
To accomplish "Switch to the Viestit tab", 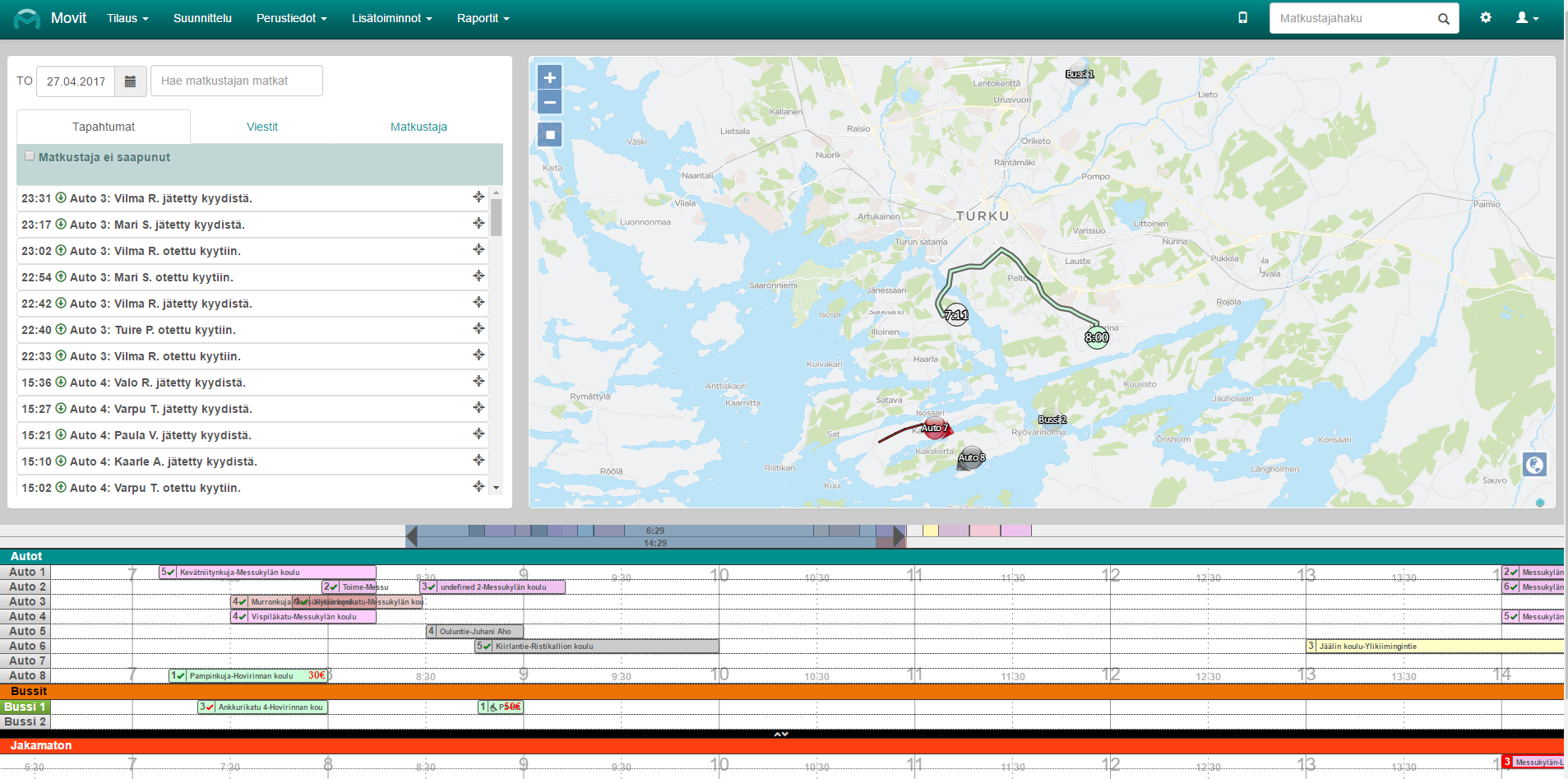I will click(262, 127).
